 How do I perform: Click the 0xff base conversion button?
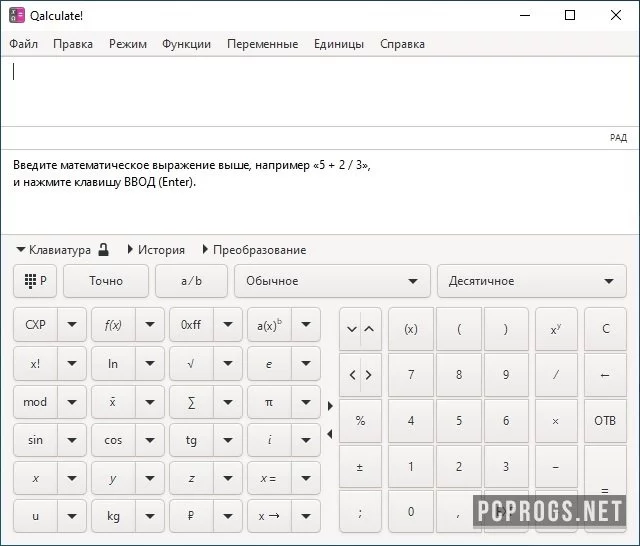click(191, 325)
